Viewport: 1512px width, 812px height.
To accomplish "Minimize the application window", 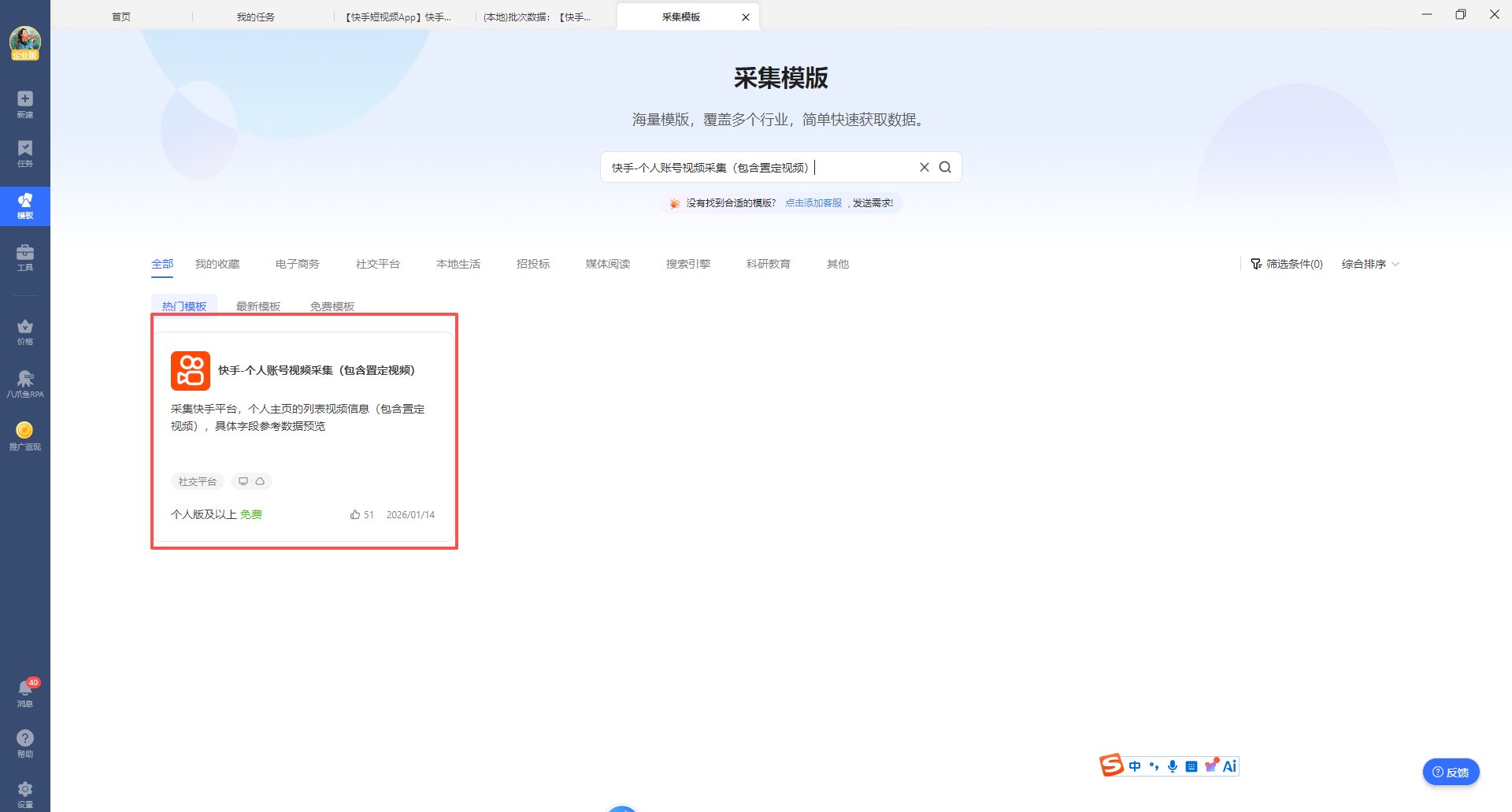I will point(1427,14).
